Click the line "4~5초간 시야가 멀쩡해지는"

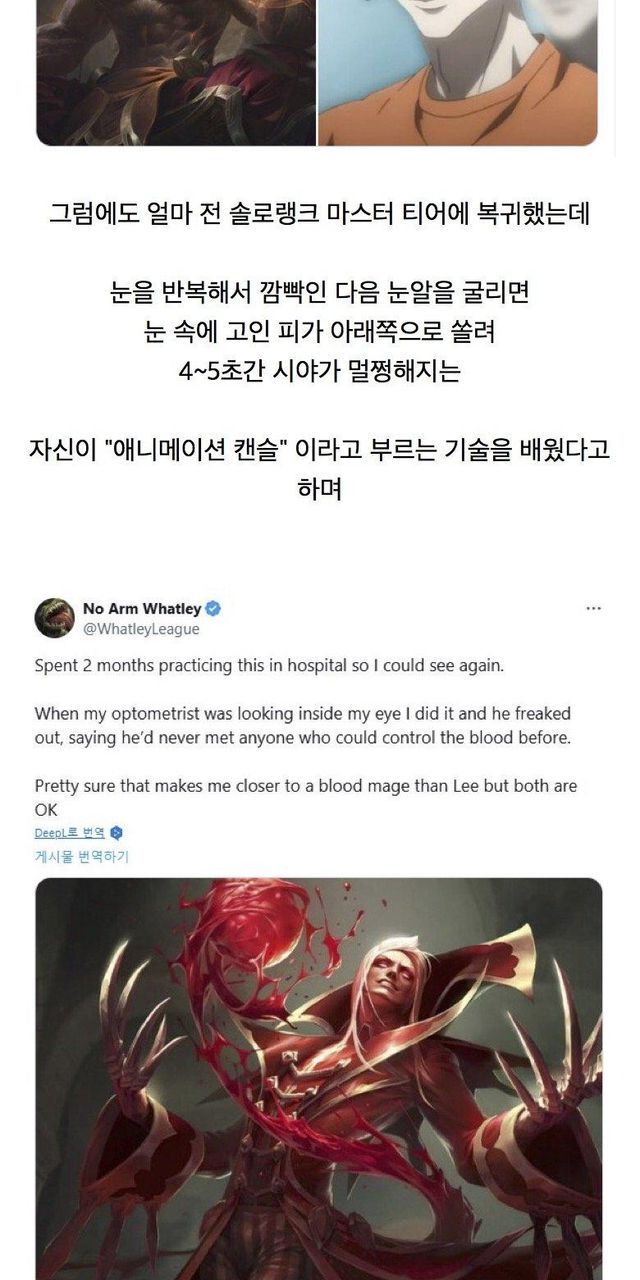pyautogui.click(x=319, y=372)
